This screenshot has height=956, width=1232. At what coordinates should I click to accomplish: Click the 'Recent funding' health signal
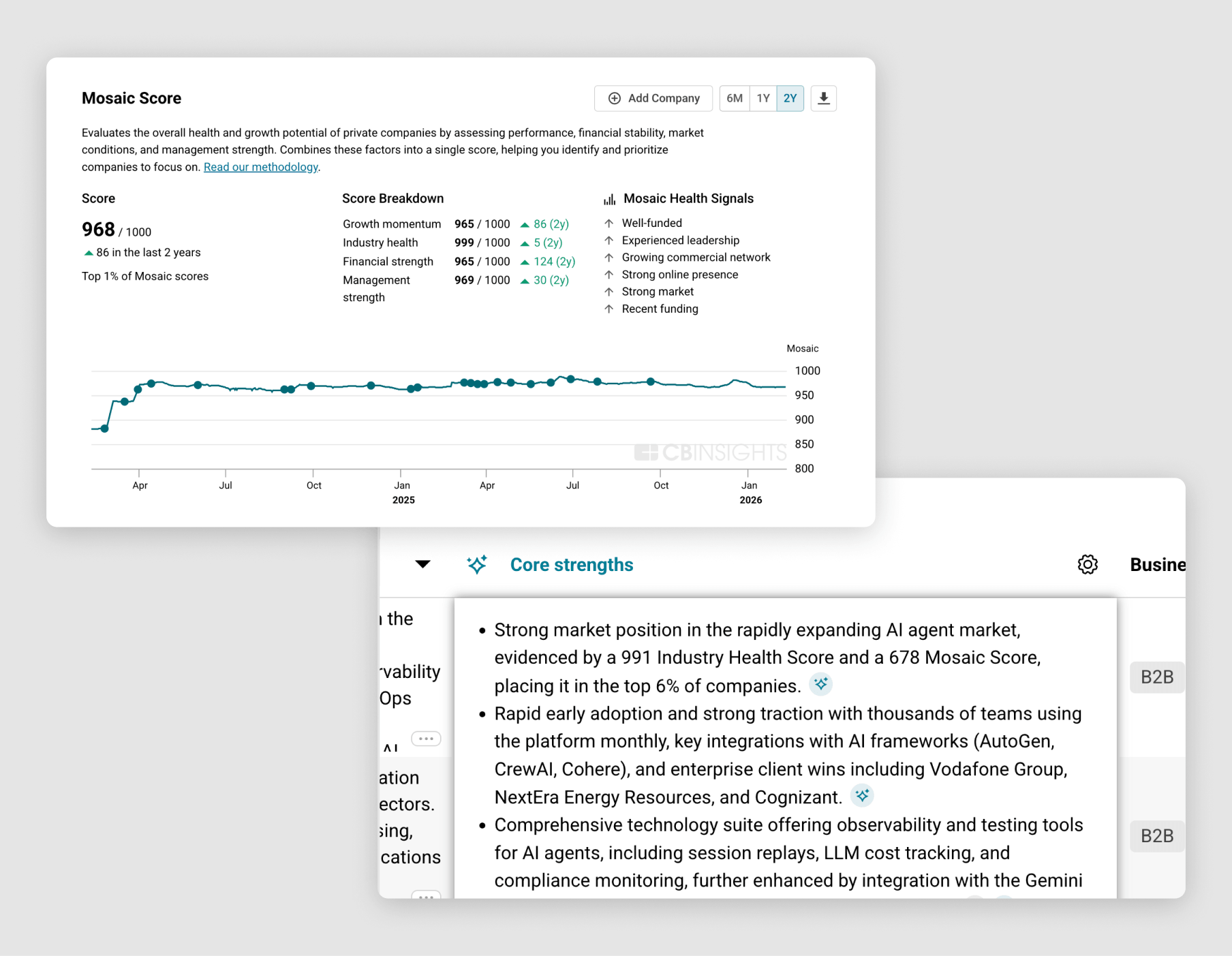660,309
